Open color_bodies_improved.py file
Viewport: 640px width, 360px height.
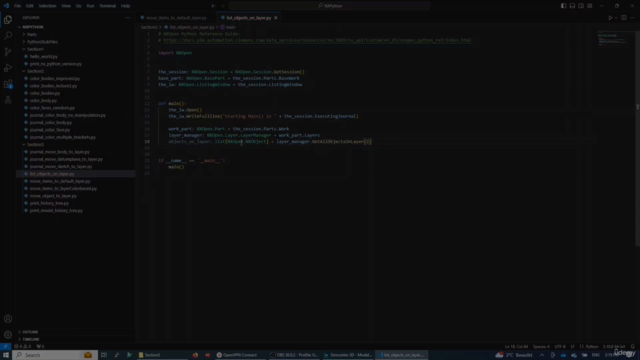[x=55, y=78]
